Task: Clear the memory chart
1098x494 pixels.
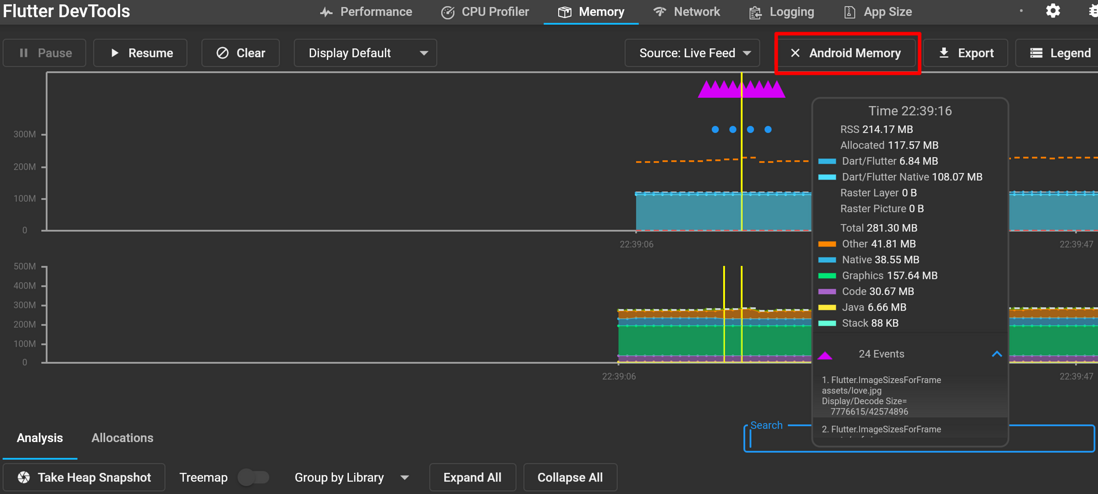Action: coord(240,53)
